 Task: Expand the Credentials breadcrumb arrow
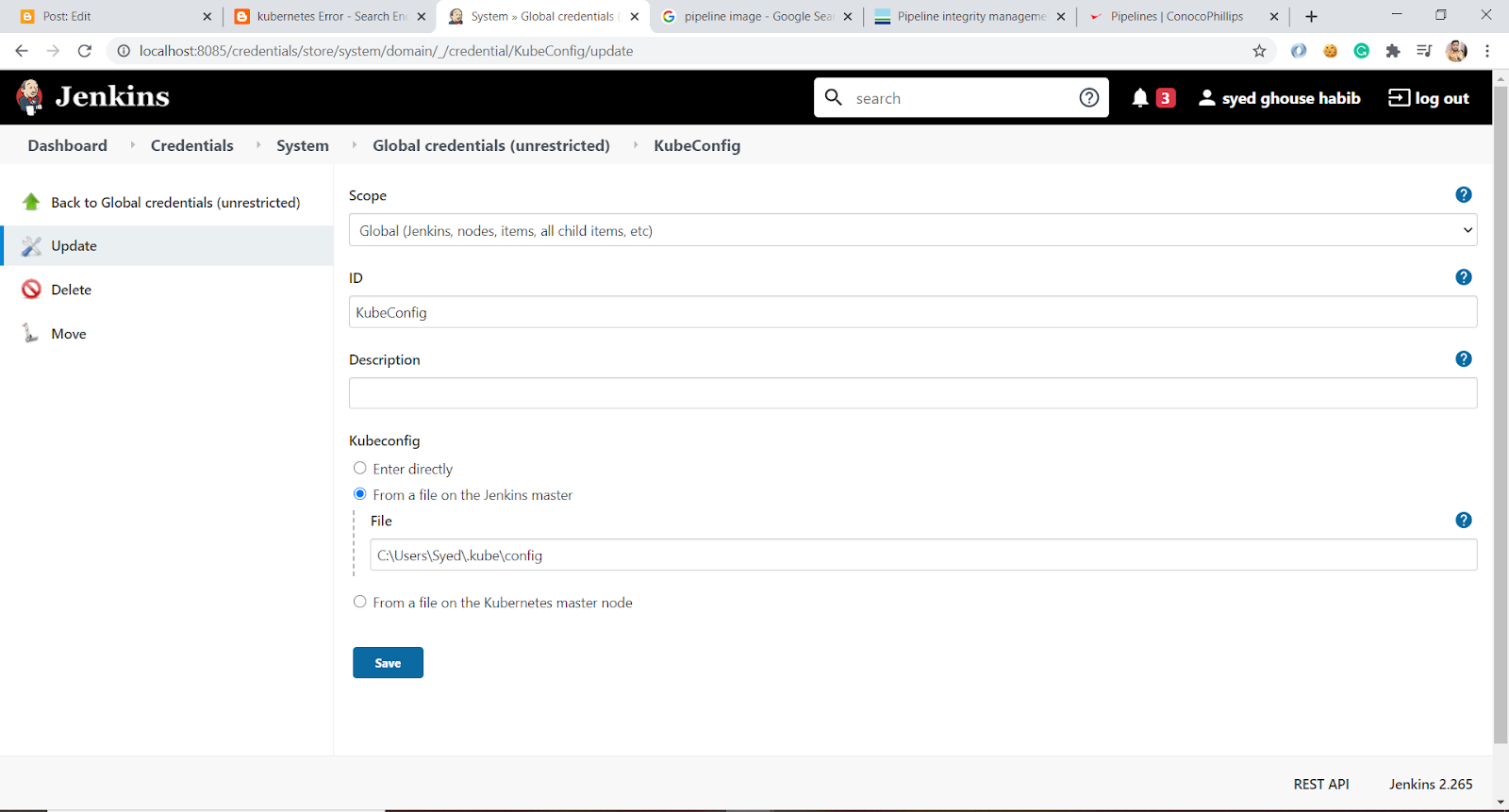(x=258, y=145)
